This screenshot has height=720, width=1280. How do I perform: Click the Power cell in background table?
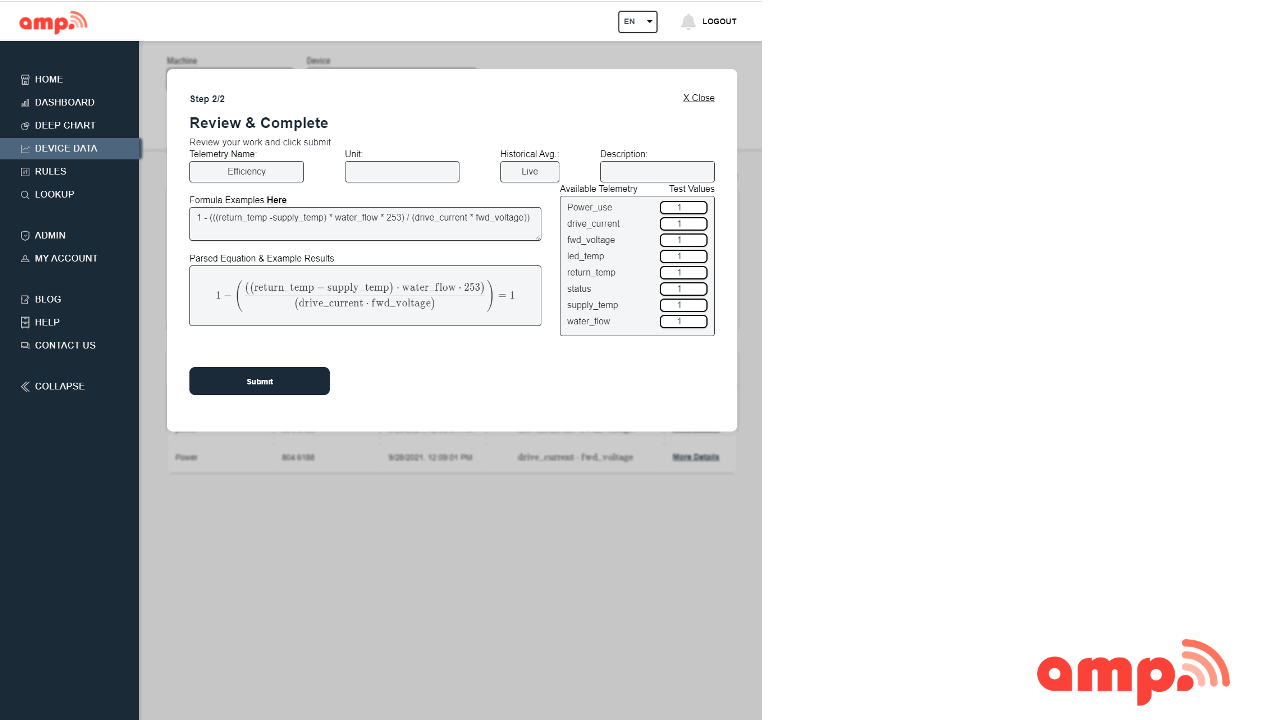[186, 457]
